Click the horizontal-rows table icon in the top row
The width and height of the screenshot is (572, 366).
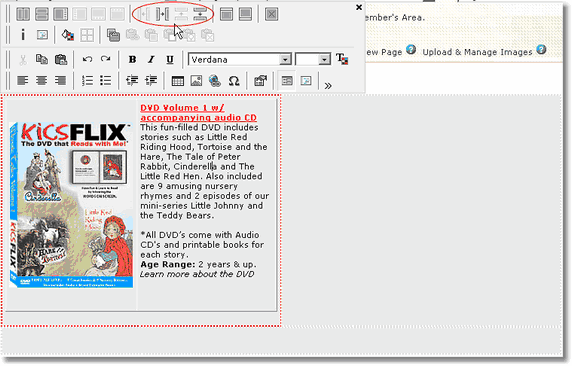[x=42, y=14]
